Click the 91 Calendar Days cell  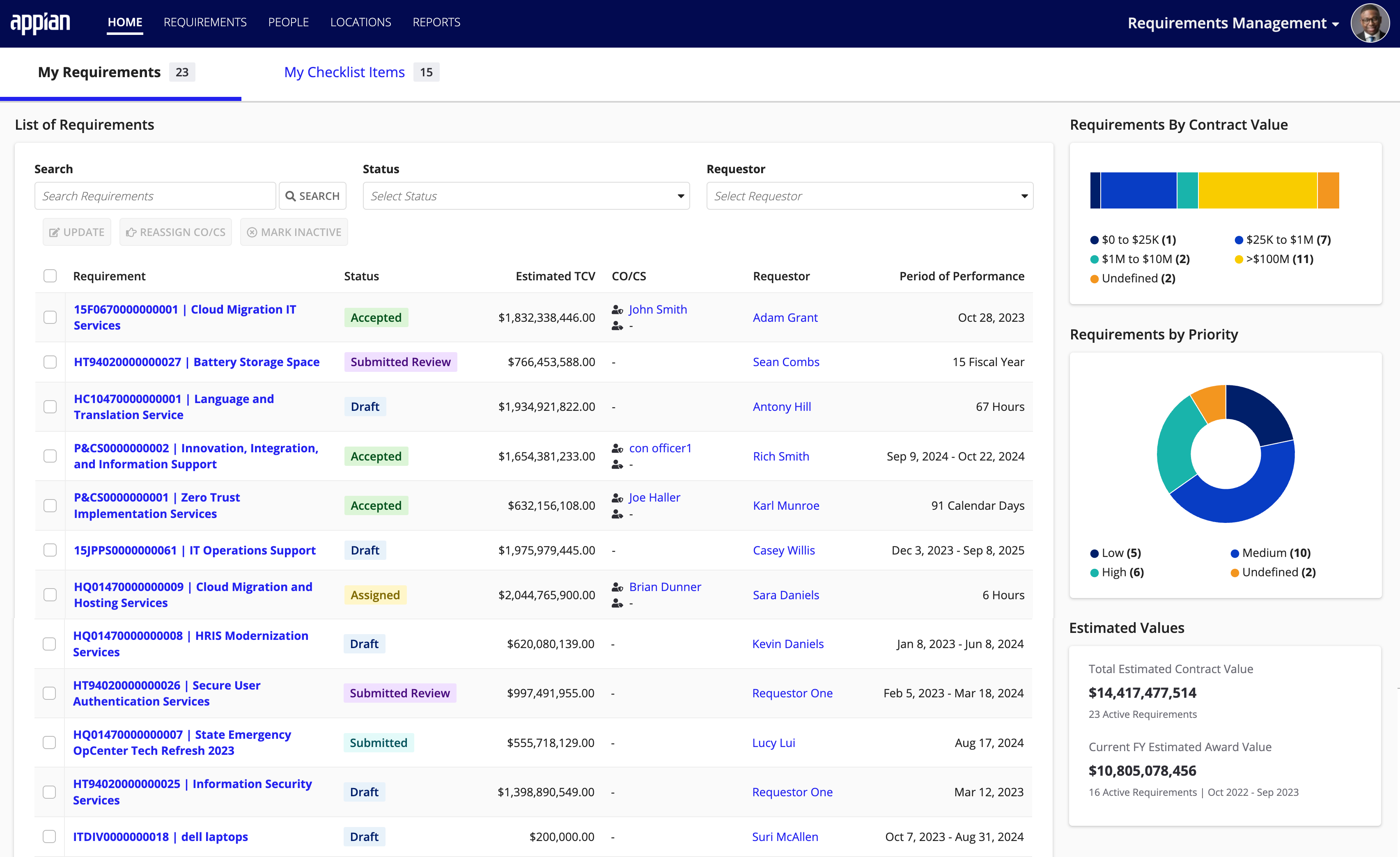click(x=978, y=505)
